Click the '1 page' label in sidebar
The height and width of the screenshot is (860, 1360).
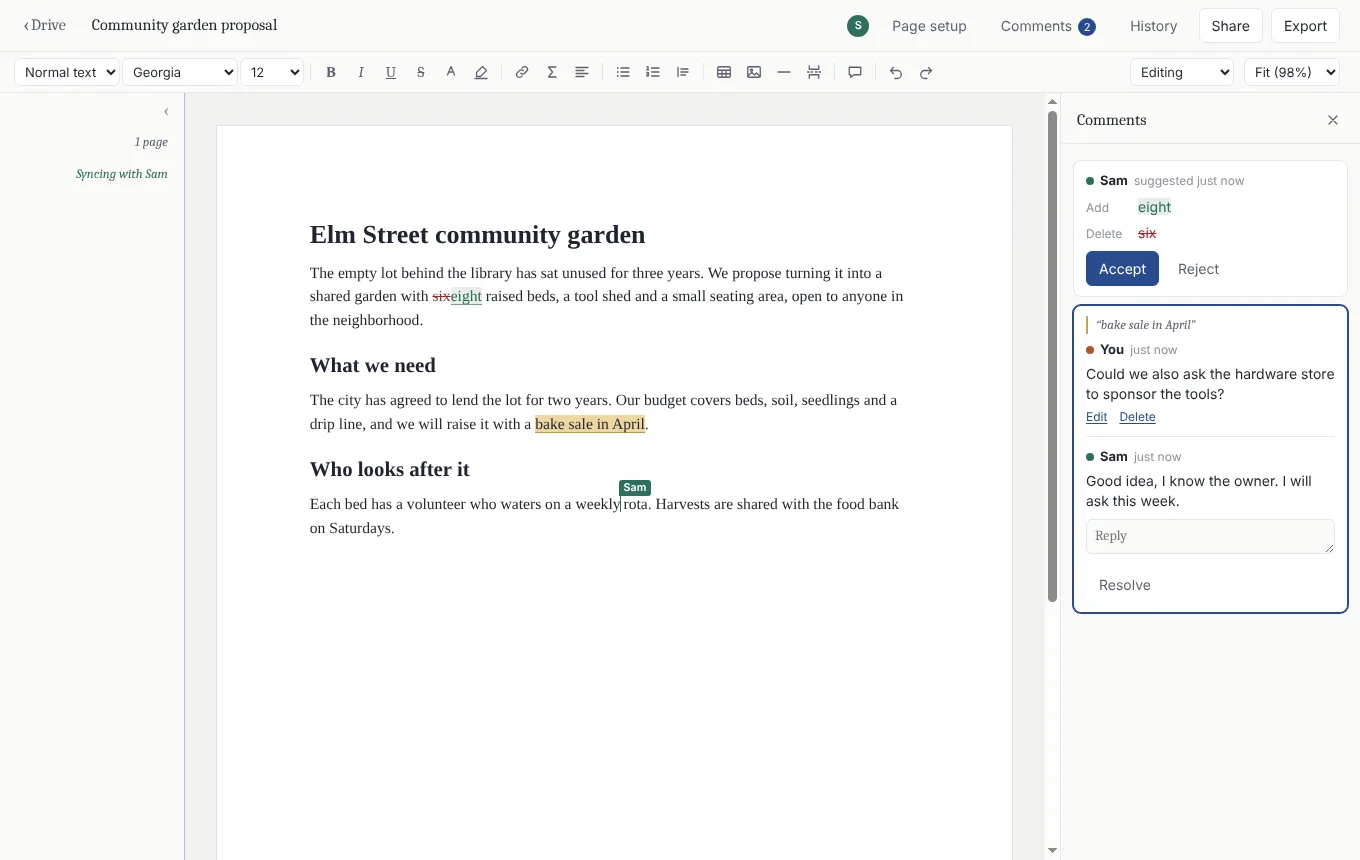[151, 142]
